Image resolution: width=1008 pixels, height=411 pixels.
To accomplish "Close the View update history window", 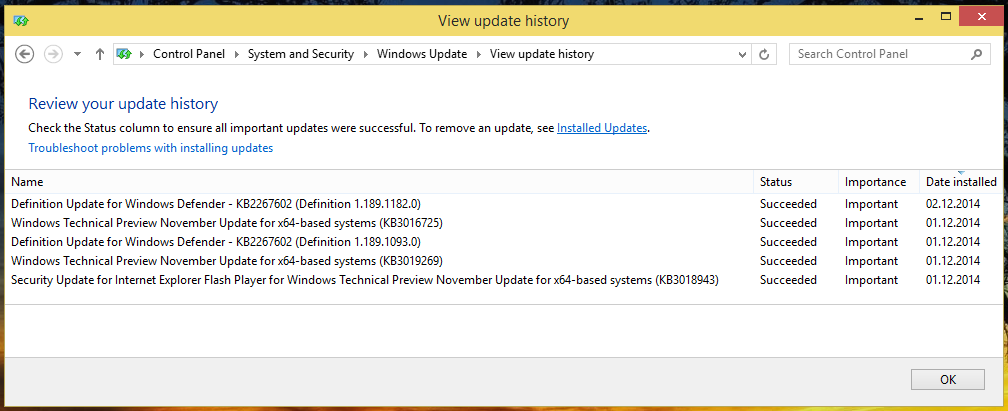I will point(982,17).
